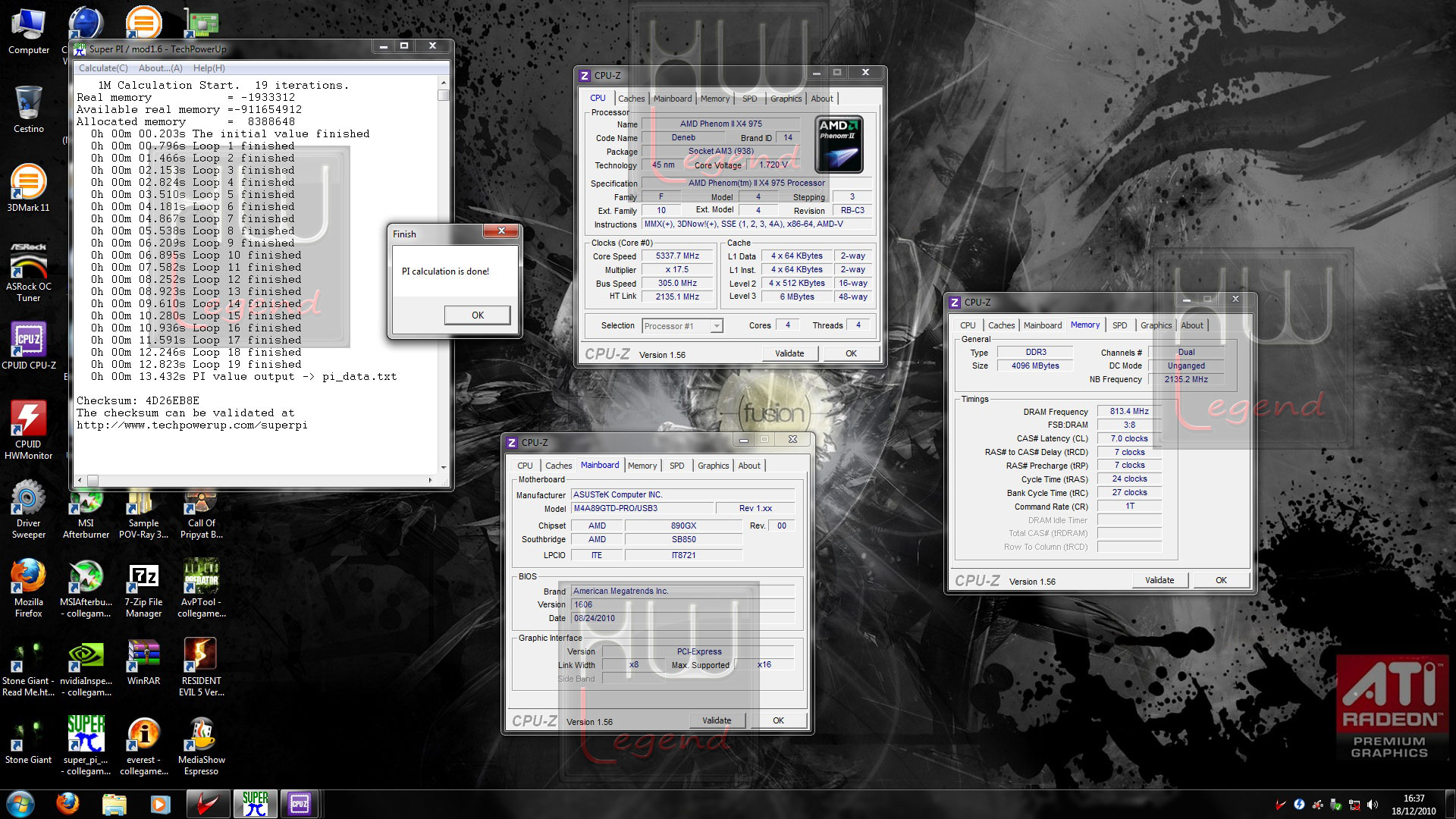The width and height of the screenshot is (1456, 819).
Task: Open the Resident Evil 5 shortcut
Action: coord(201,667)
